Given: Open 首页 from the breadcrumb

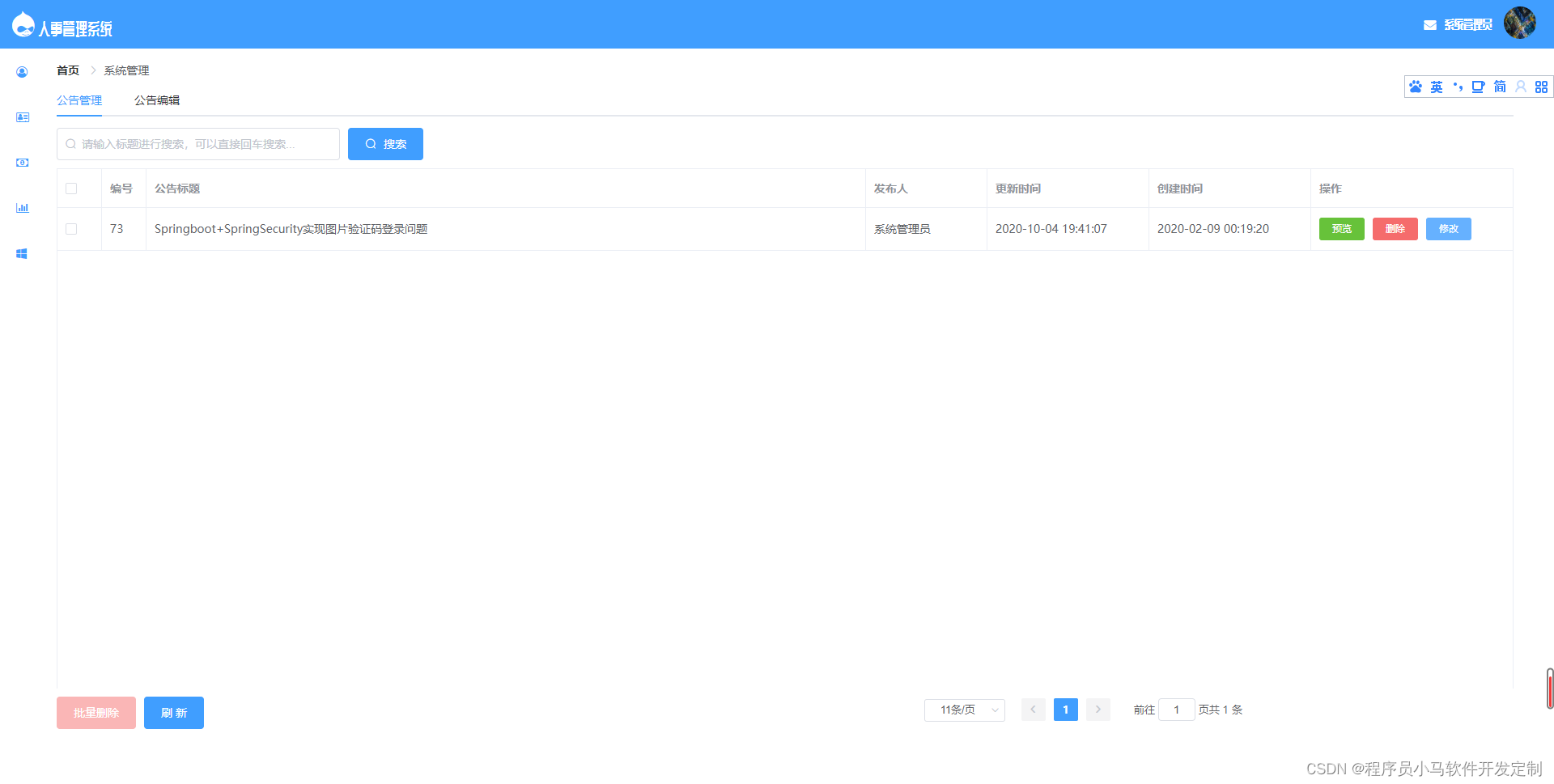Looking at the screenshot, I should tap(68, 70).
